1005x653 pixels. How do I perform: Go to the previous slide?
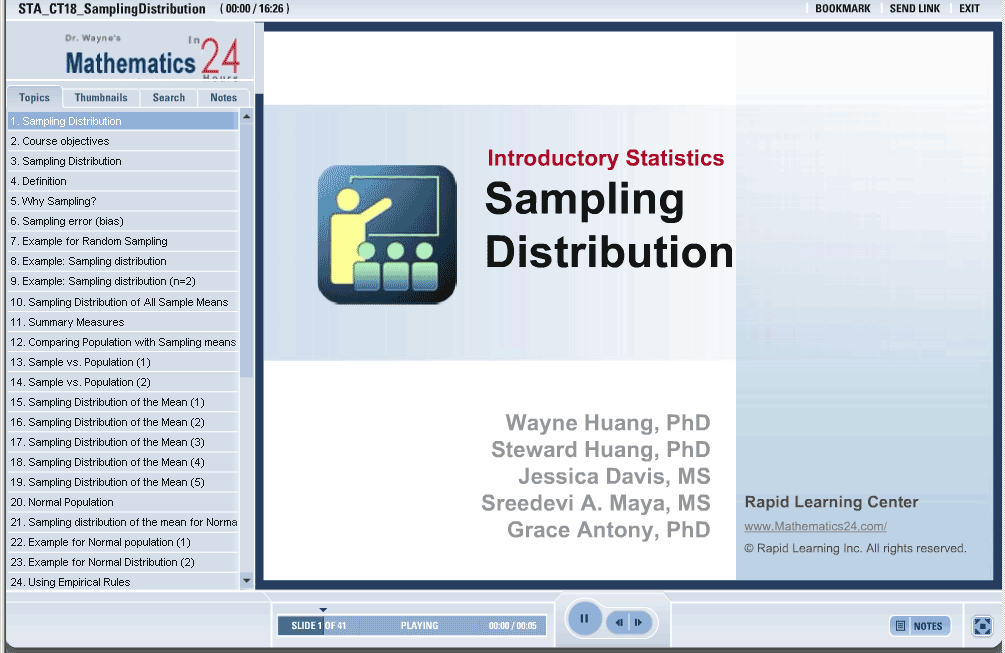(x=620, y=623)
